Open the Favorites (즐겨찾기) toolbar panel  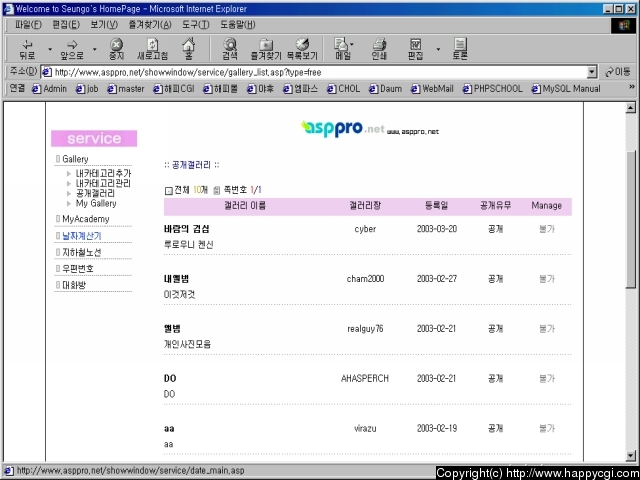coord(266,49)
